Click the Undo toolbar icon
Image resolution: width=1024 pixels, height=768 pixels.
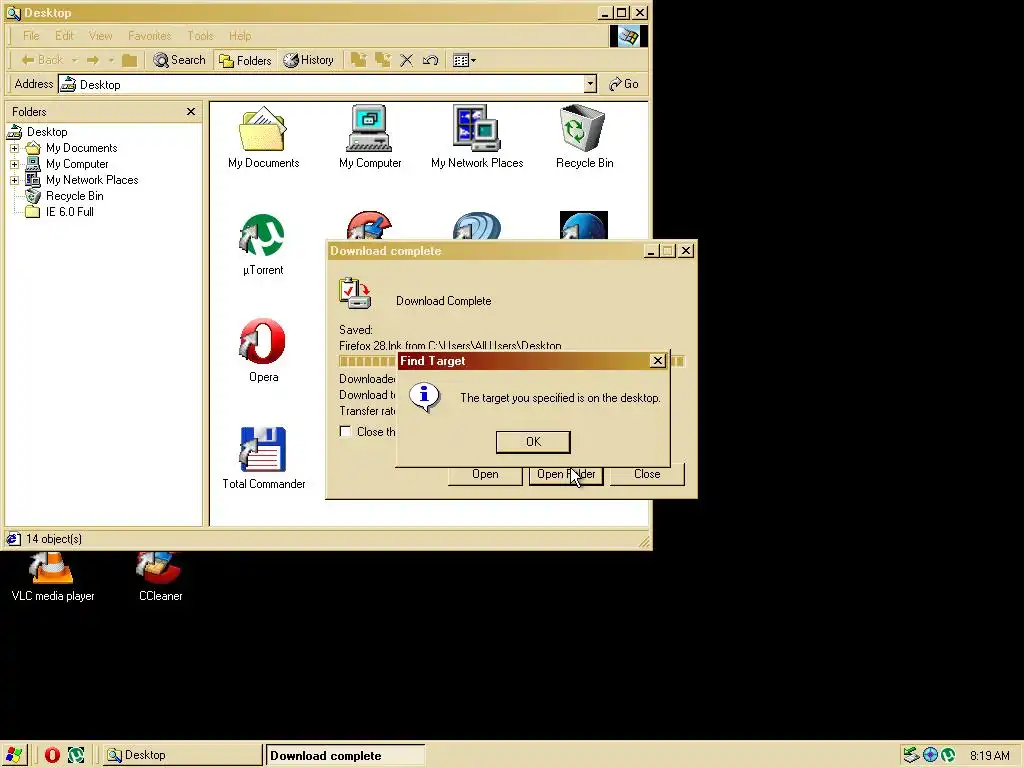tap(430, 60)
